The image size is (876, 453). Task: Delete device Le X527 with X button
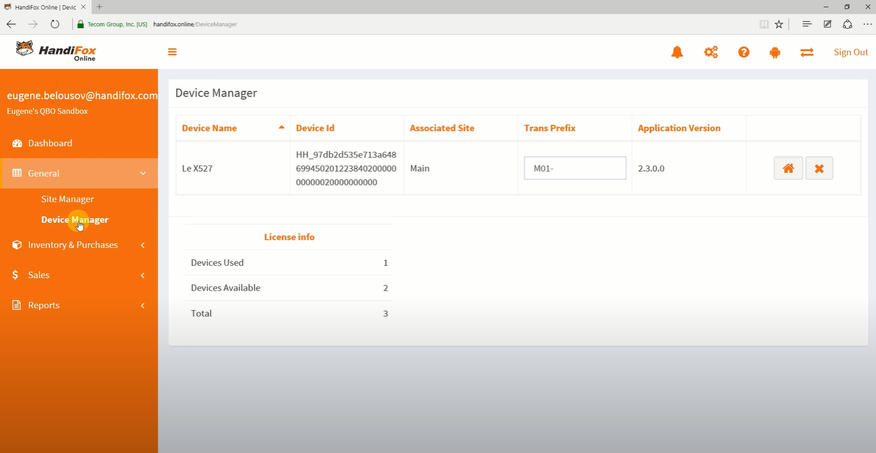coord(819,168)
